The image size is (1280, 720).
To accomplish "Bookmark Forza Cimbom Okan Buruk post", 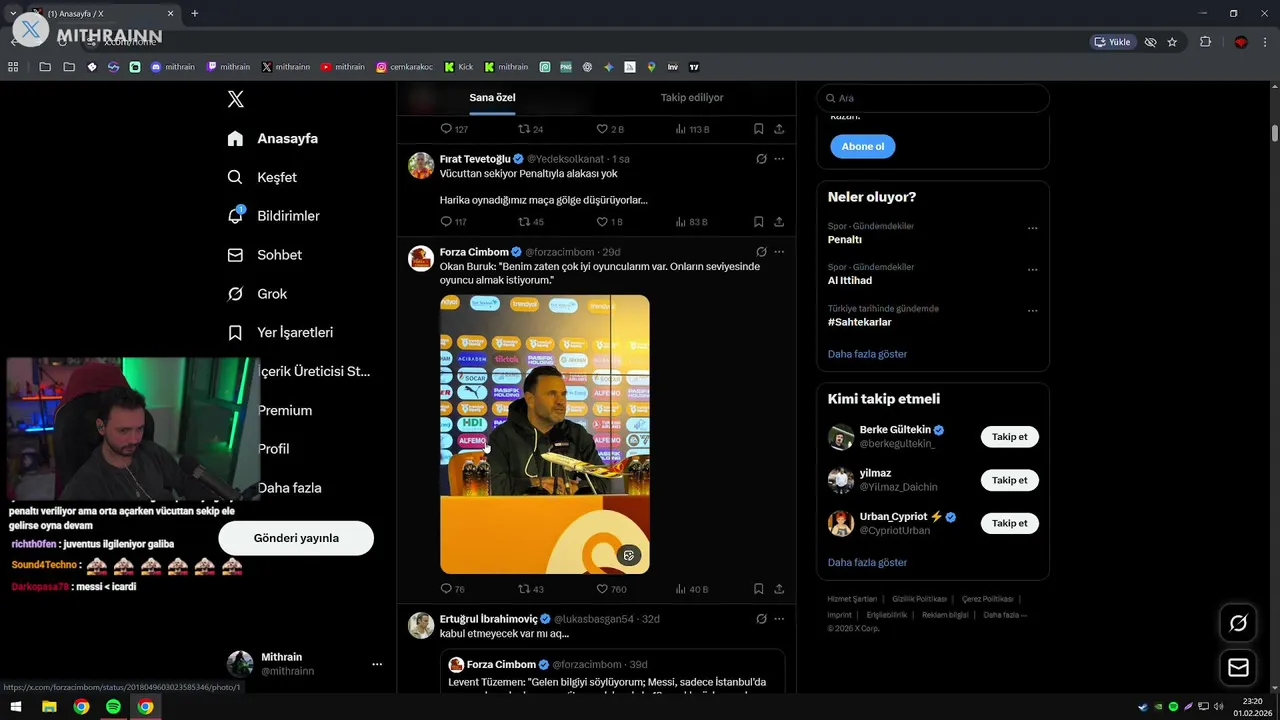I will coord(759,589).
